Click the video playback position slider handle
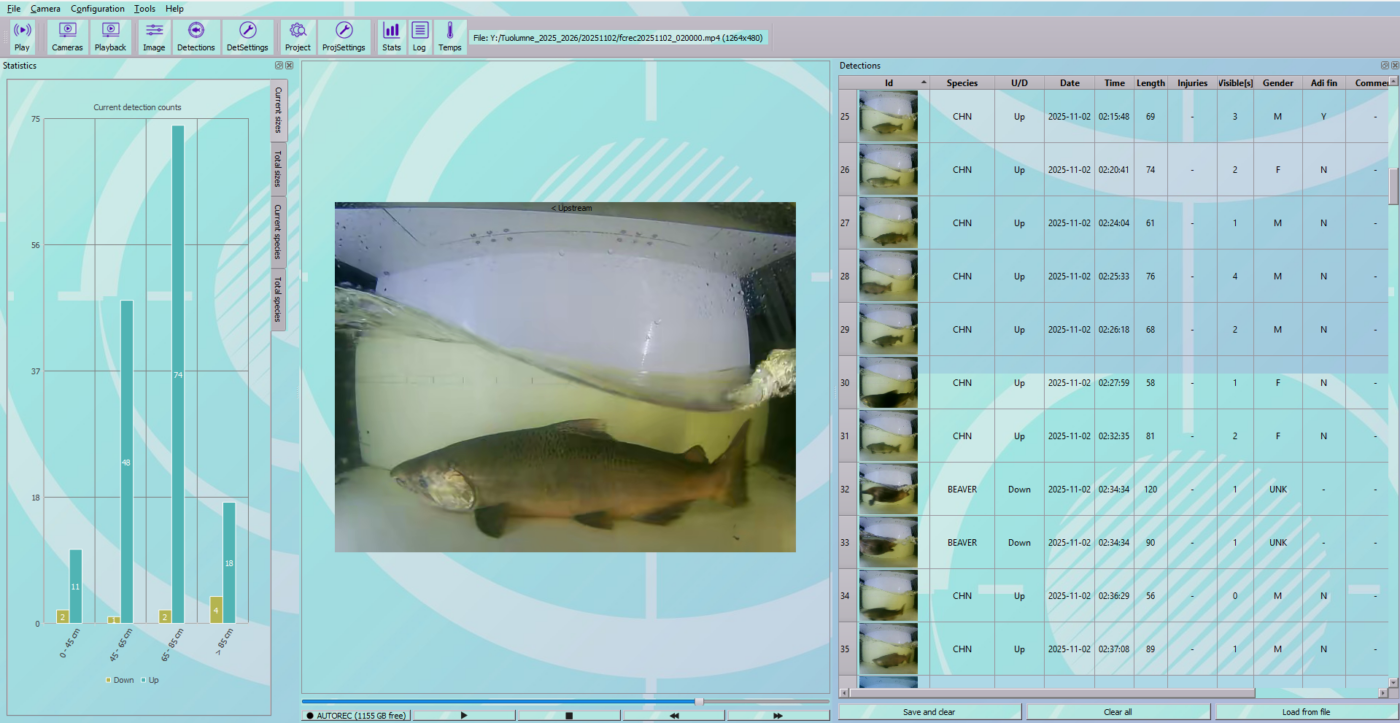1400x723 pixels. [x=699, y=701]
